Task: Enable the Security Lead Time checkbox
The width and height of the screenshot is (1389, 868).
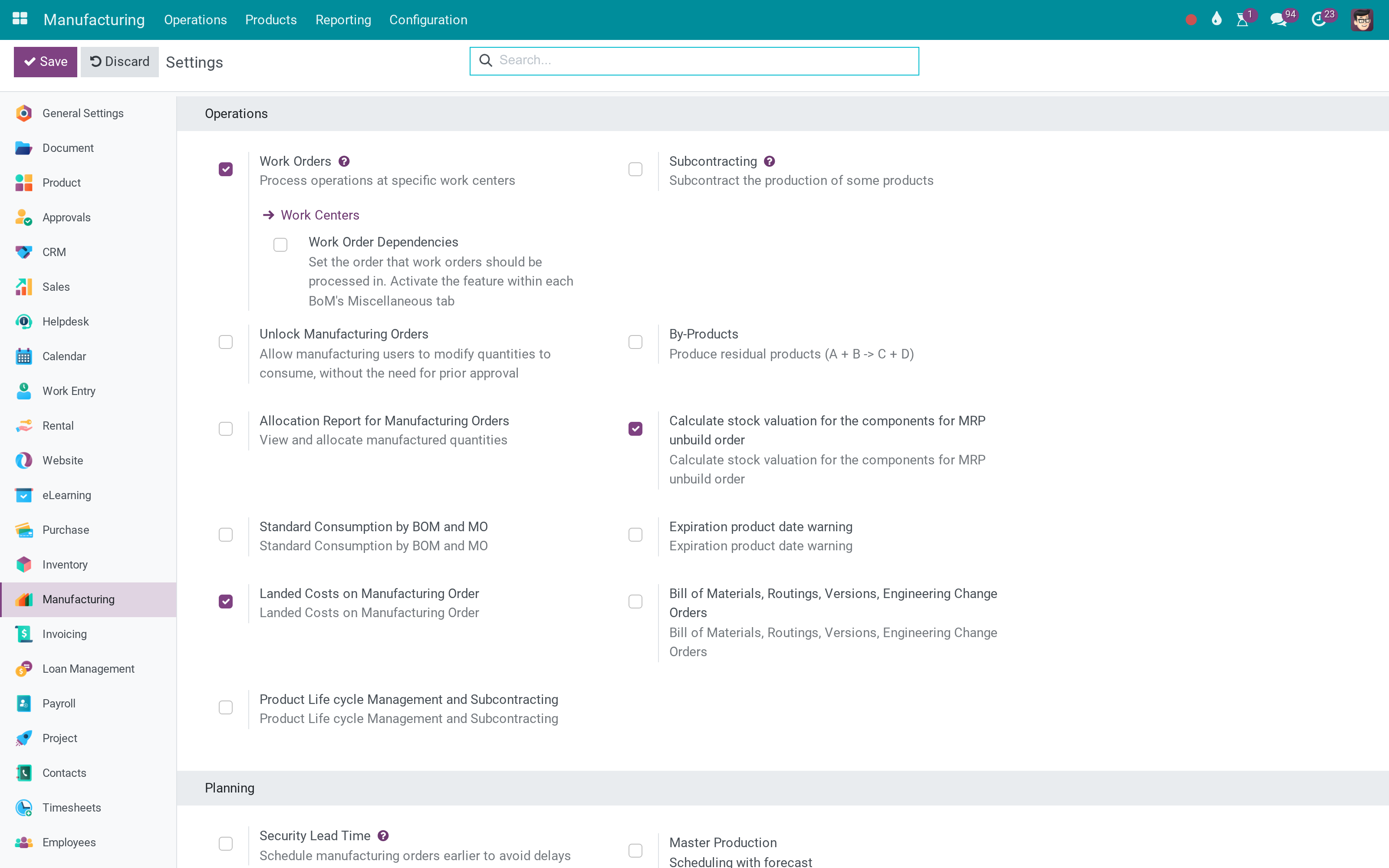Action: (x=226, y=844)
